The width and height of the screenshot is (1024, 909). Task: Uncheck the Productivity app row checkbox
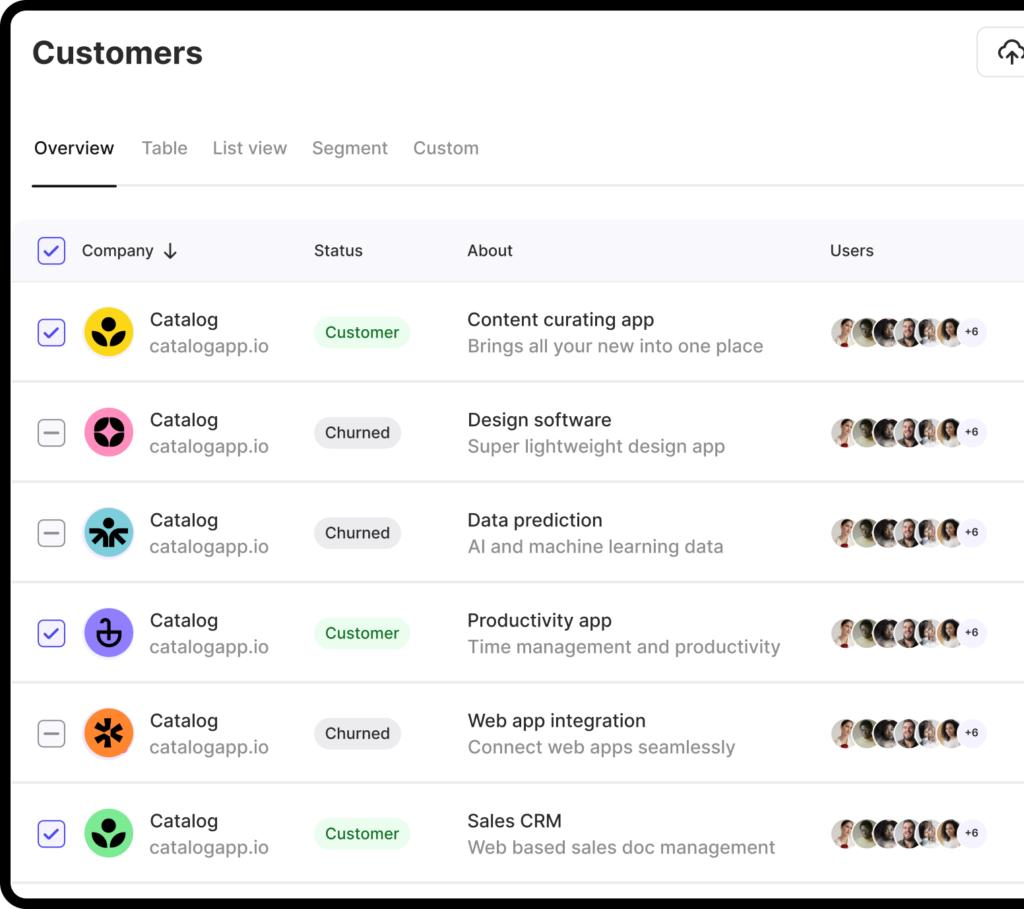[51, 633]
